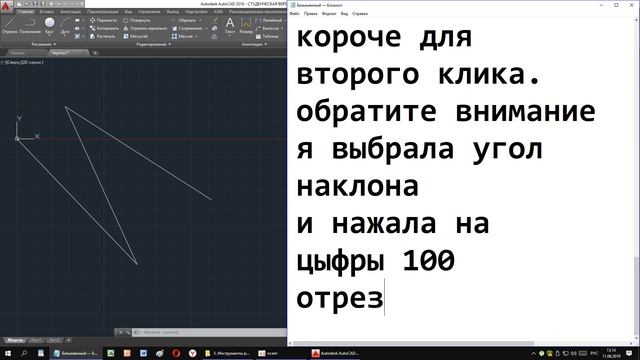
Task: Select the Размер dimension tool
Action: (246, 25)
